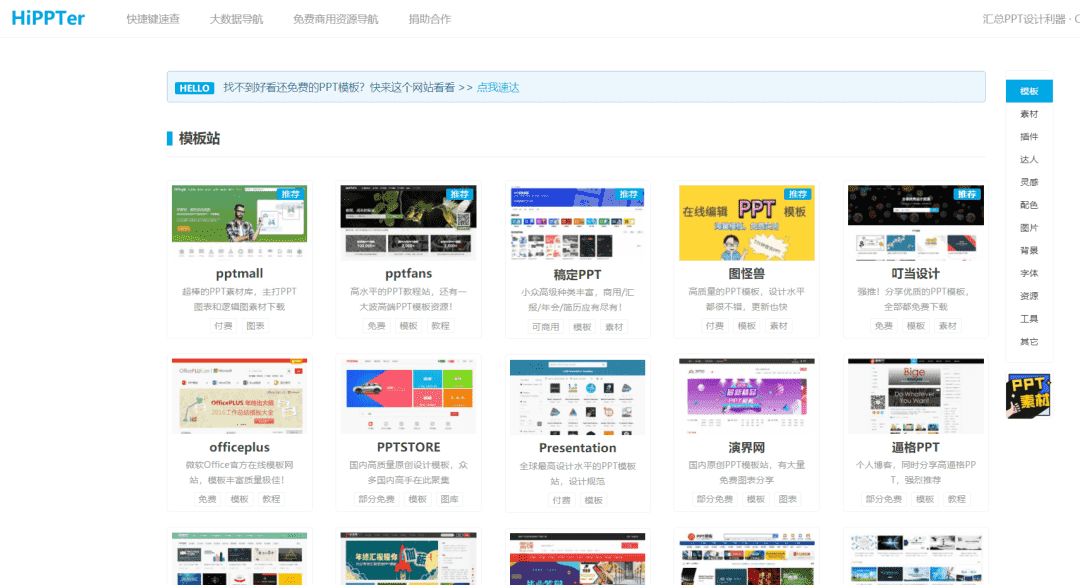Click the PPTSTORE card title
This screenshot has width=1080, height=585.
(x=408, y=447)
